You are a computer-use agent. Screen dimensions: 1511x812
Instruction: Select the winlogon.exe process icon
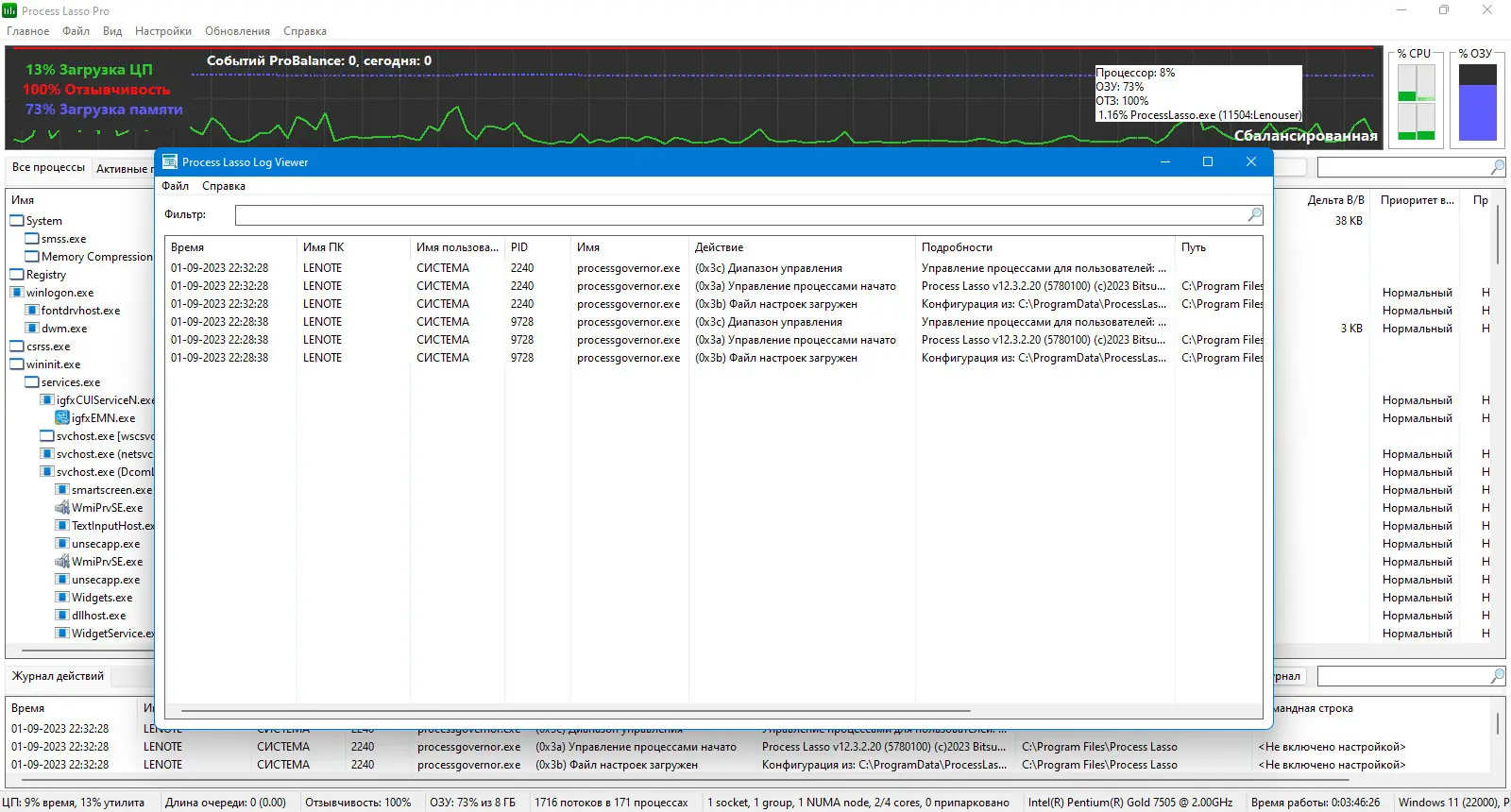tap(17, 293)
